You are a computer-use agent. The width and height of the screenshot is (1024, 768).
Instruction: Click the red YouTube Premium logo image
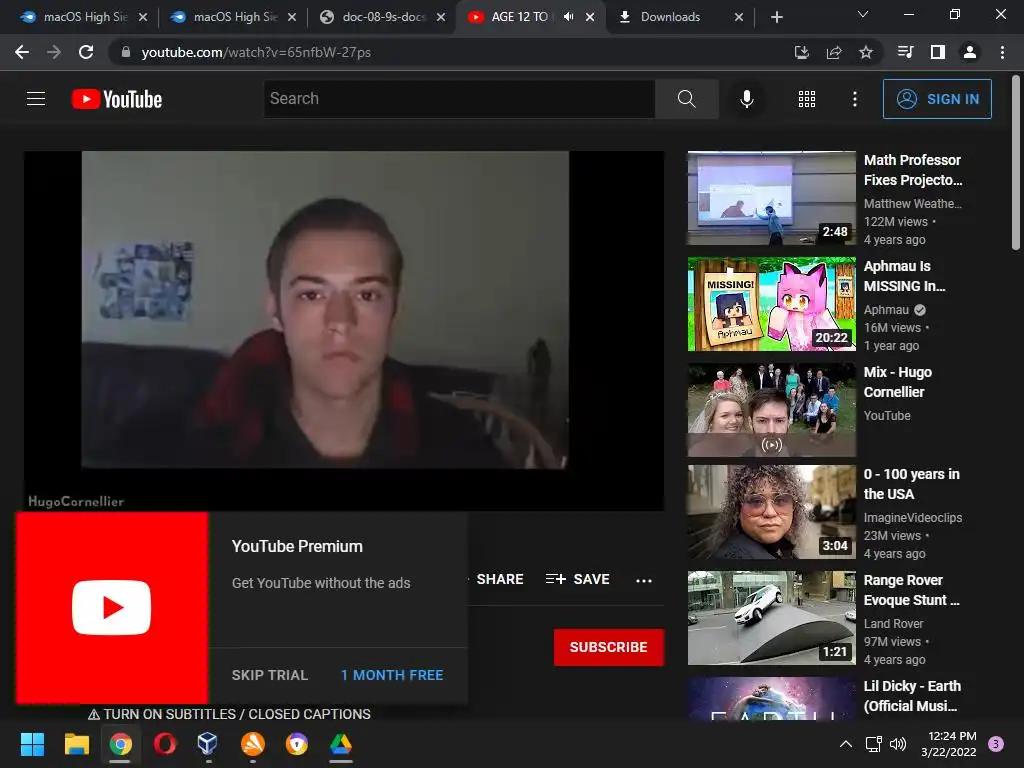[x=112, y=608]
